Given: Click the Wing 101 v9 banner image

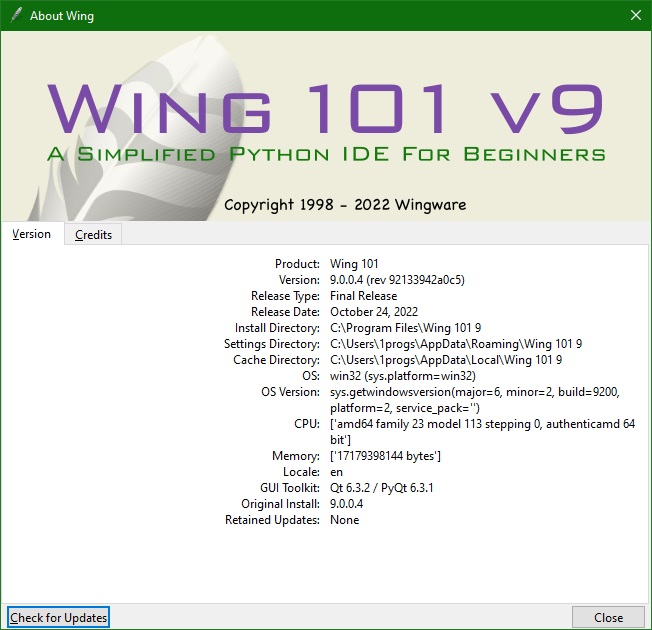Looking at the screenshot, I should [x=326, y=126].
